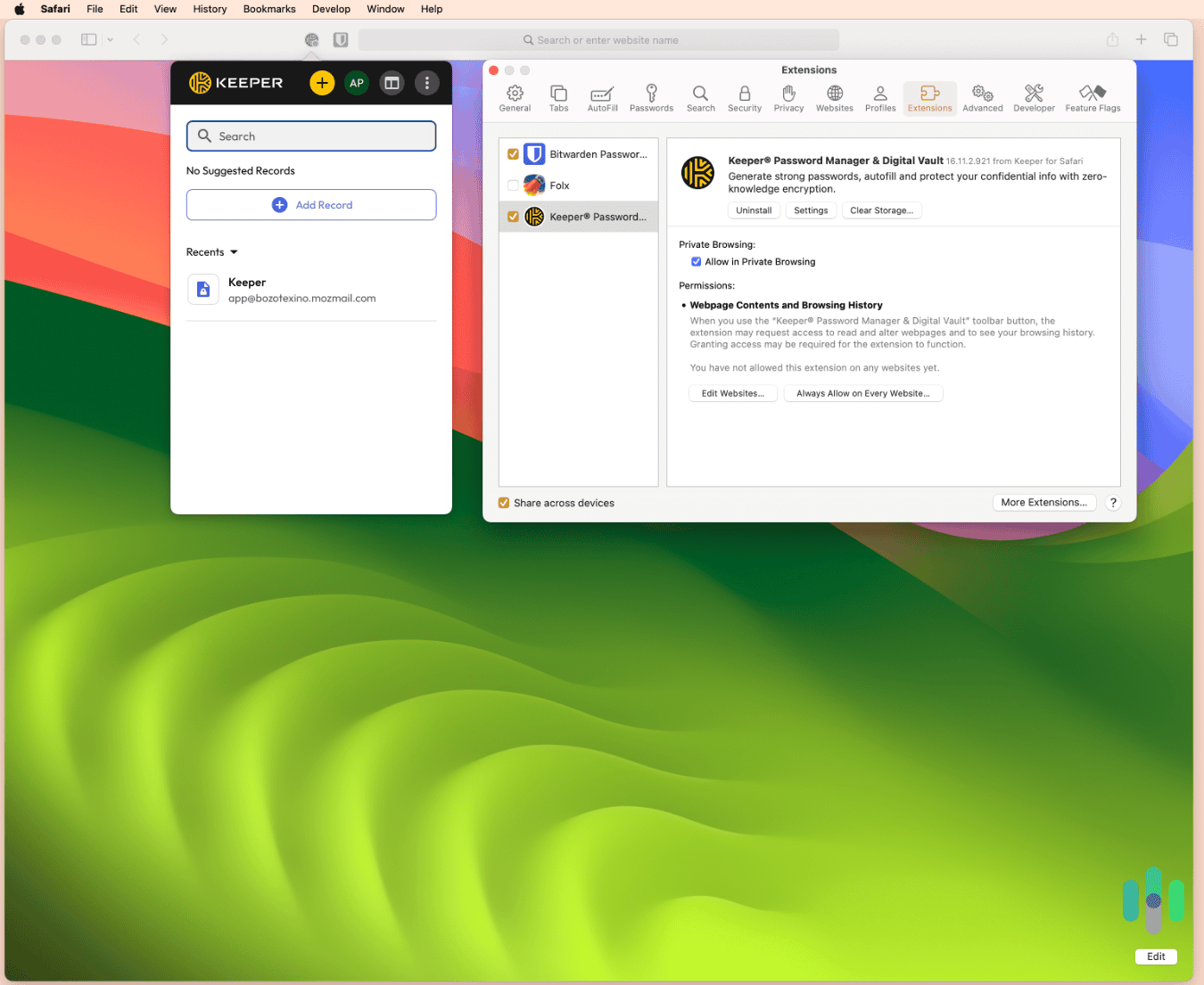Viewport: 1204px width, 985px height.
Task: Create a new record with the yellow plus
Action: 322,82
